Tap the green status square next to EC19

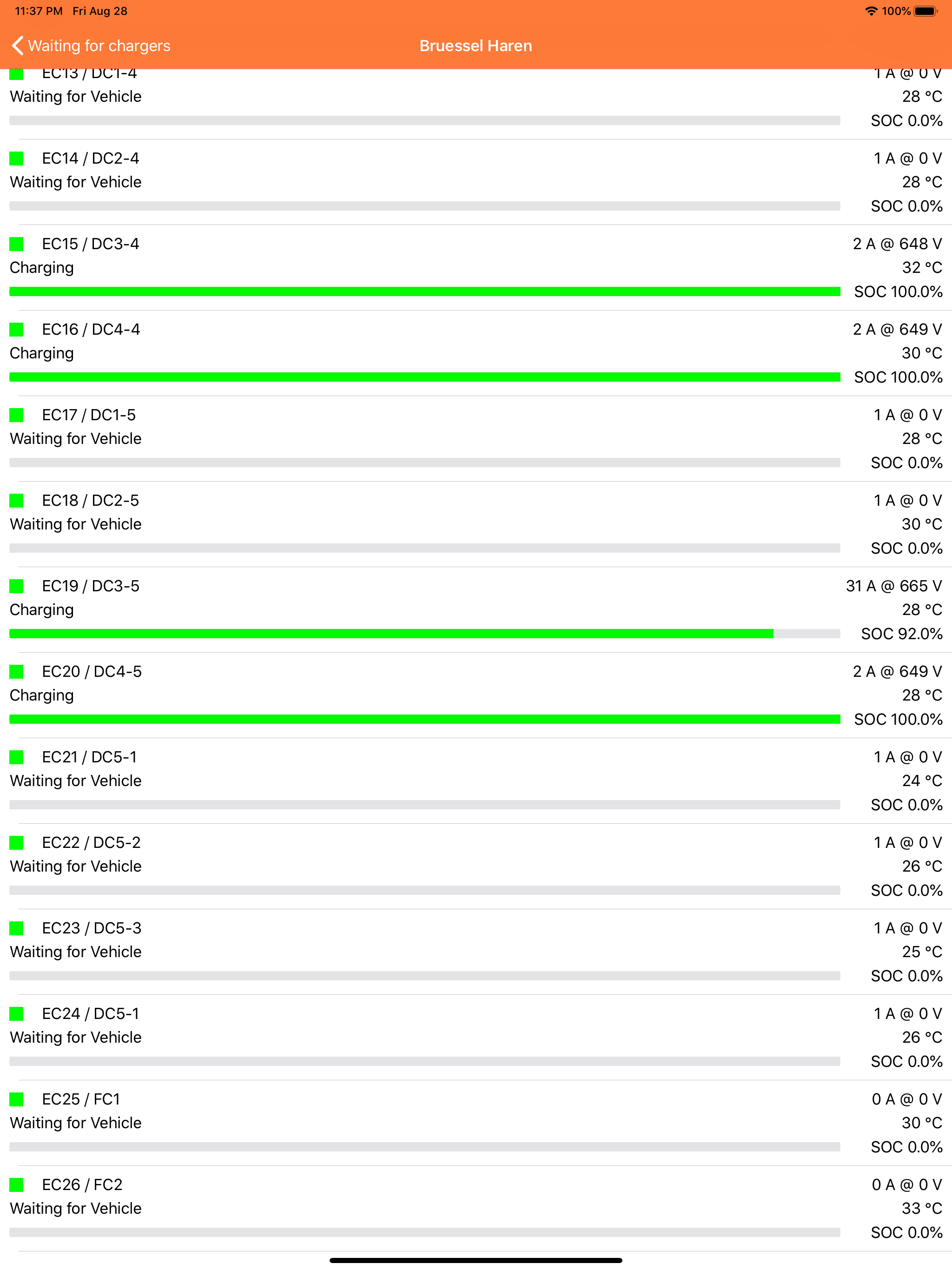(x=17, y=586)
